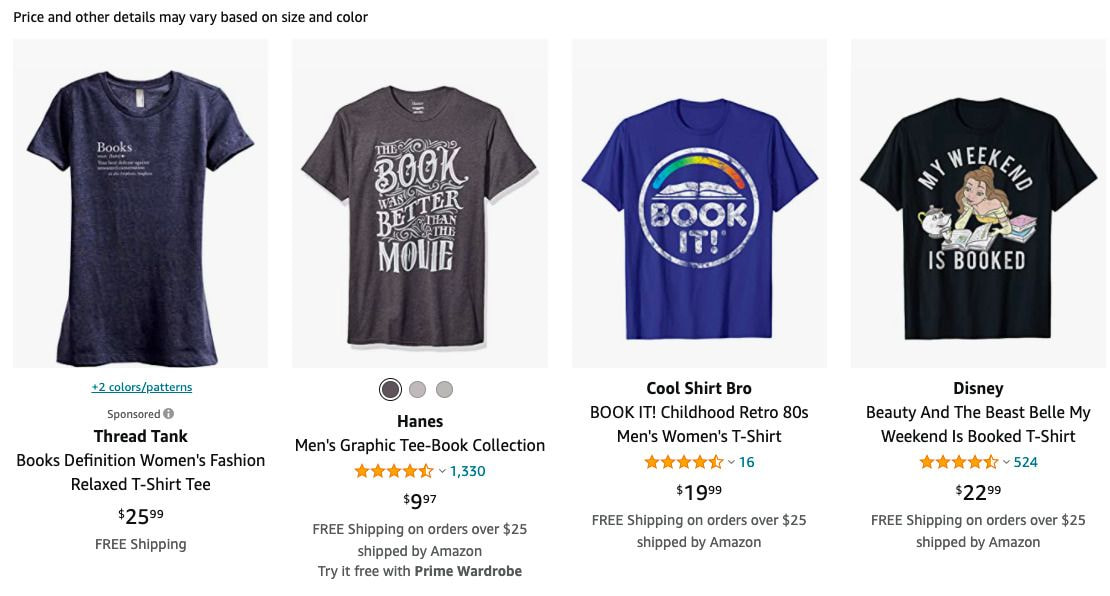Click the Cool Shirt Bro brand name
The width and height of the screenshot is (1110, 596).
[x=699, y=388]
